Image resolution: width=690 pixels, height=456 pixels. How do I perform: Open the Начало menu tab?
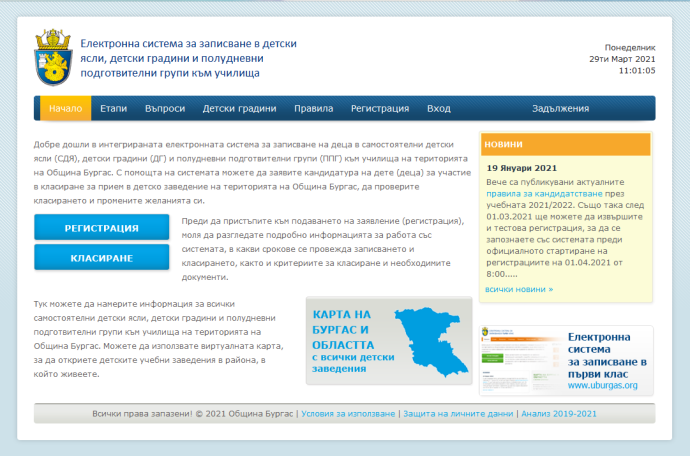65,108
